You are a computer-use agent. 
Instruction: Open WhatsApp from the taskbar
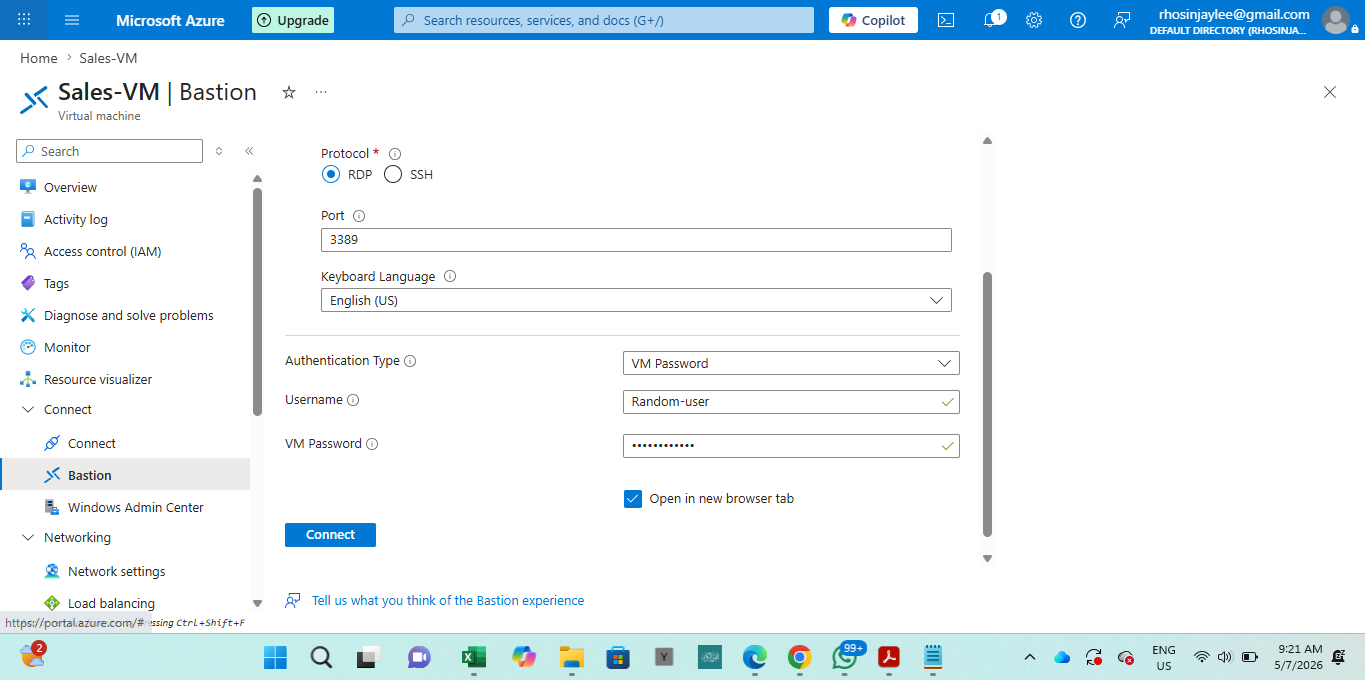[x=845, y=657]
